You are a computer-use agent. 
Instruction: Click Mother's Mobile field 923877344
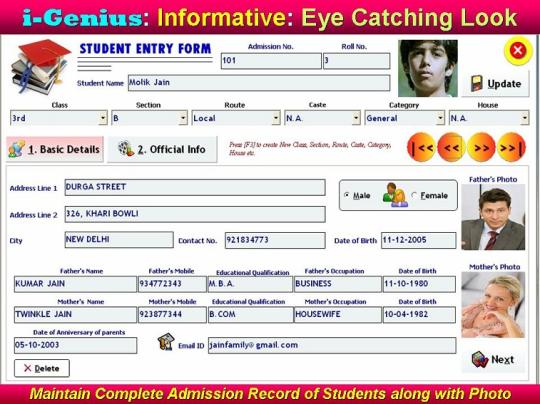coord(172,314)
